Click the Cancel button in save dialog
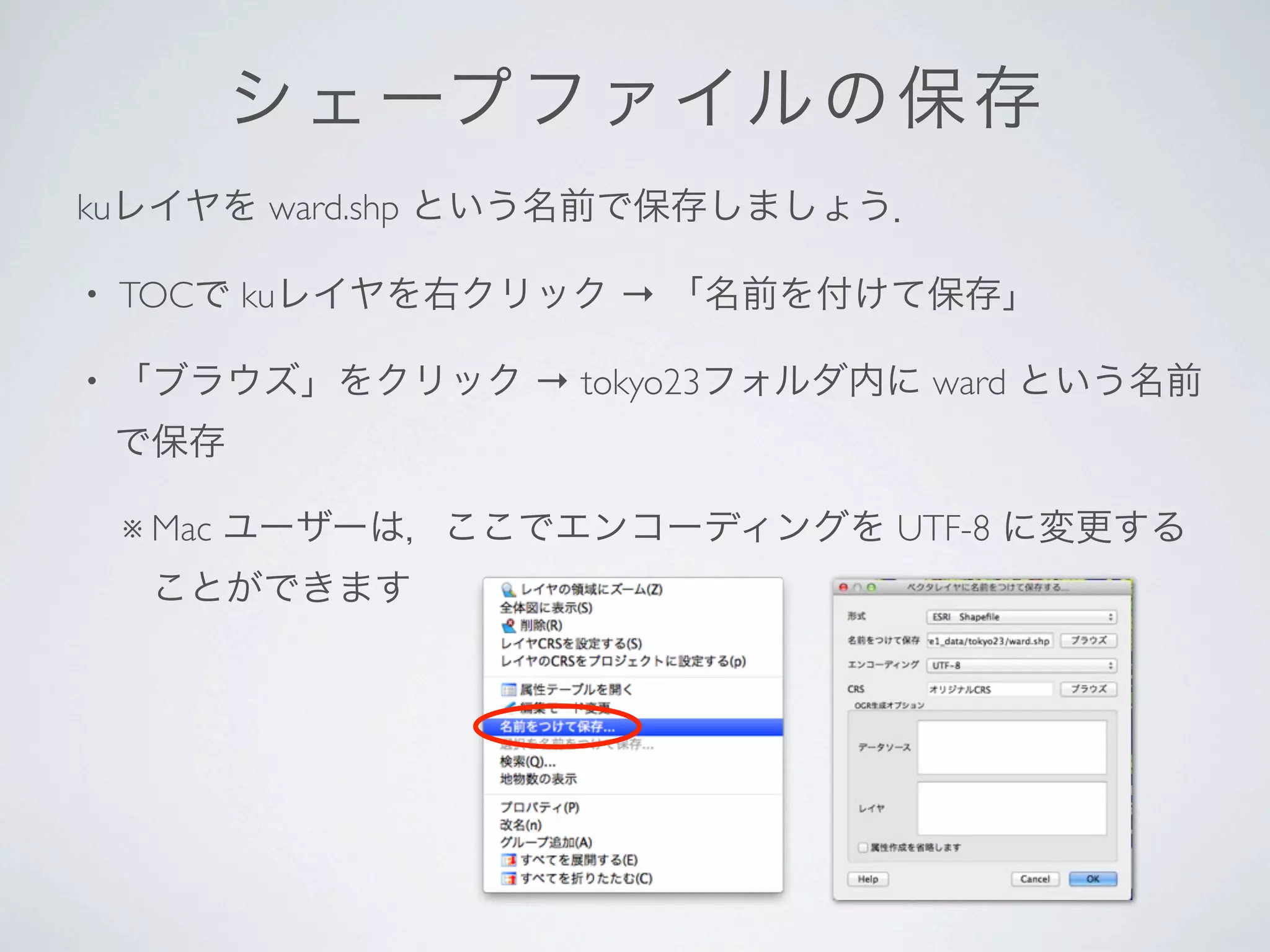 point(1035,879)
